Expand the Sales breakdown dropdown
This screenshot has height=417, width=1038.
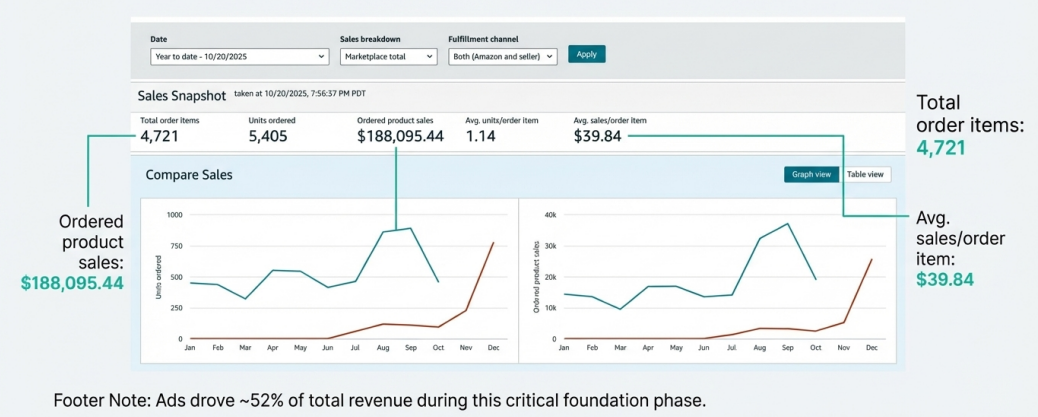pos(388,57)
